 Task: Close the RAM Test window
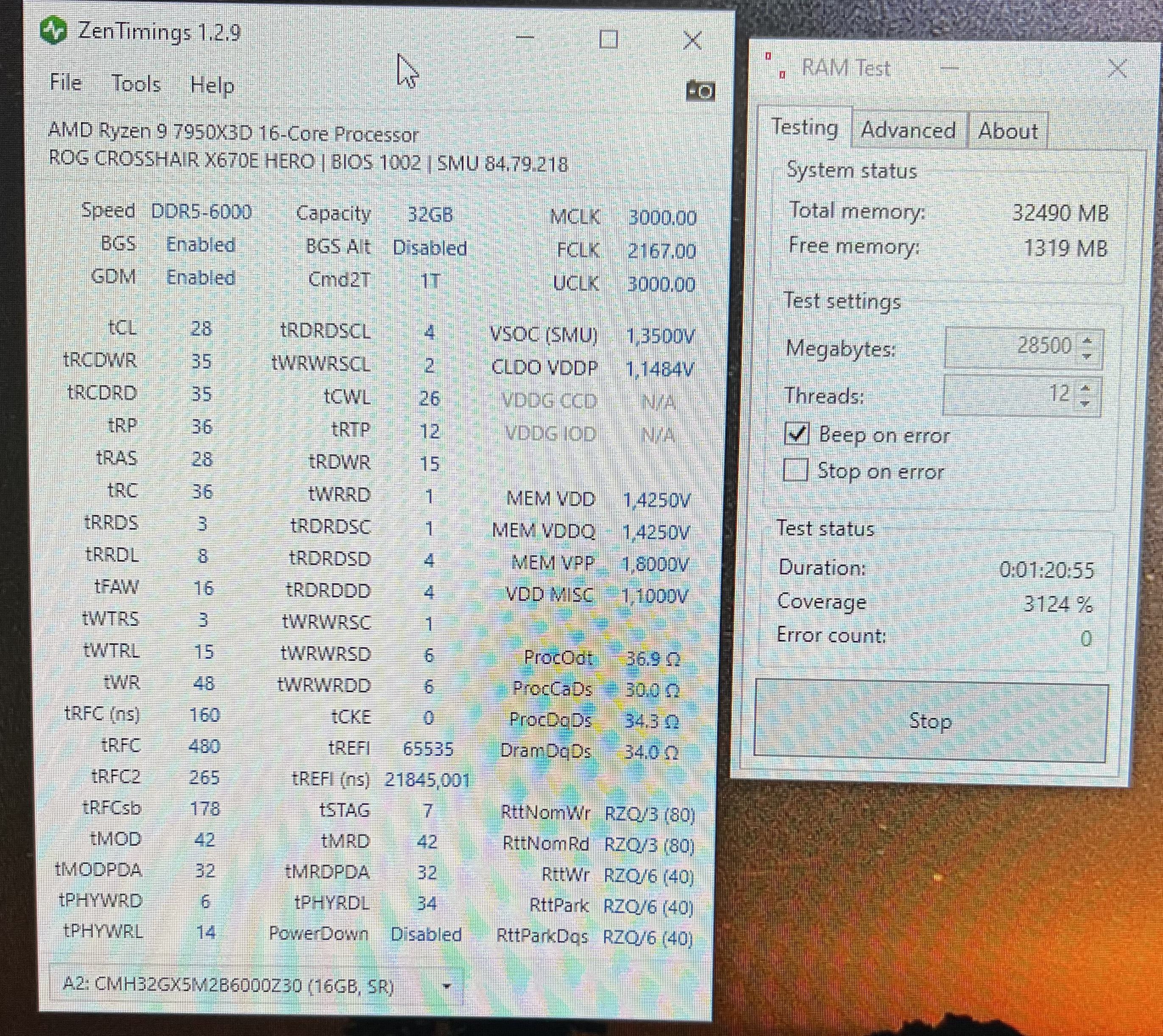click(x=1117, y=69)
